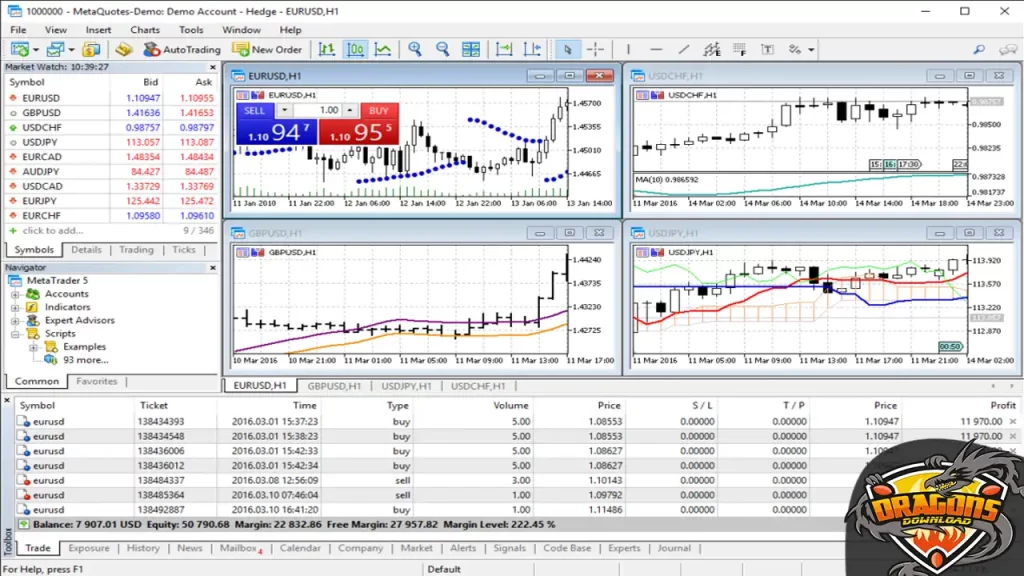
Task: Switch to the History tab
Action: coord(143,548)
